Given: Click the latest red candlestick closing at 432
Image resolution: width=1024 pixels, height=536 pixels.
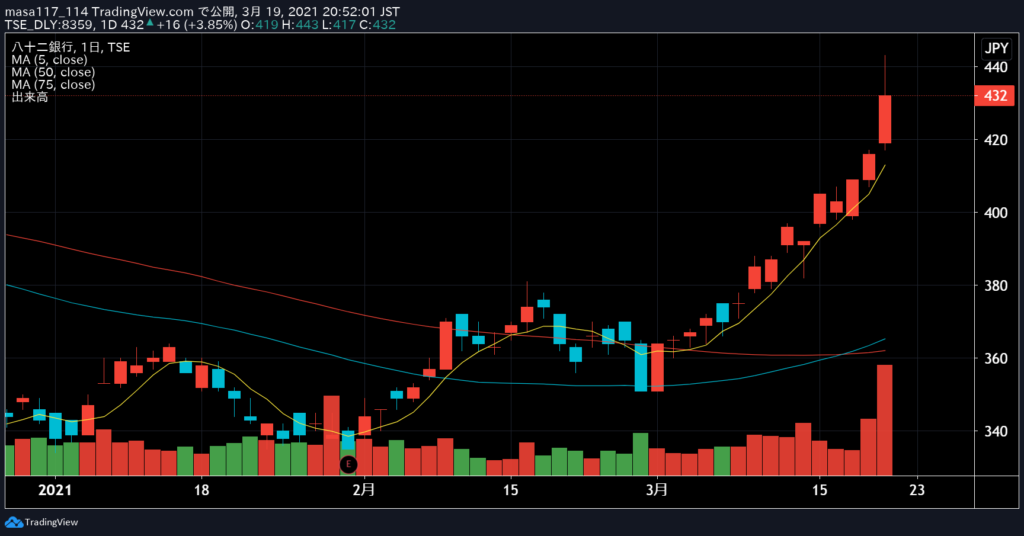Looking at the screenshot, I should (x=885, y=119).
